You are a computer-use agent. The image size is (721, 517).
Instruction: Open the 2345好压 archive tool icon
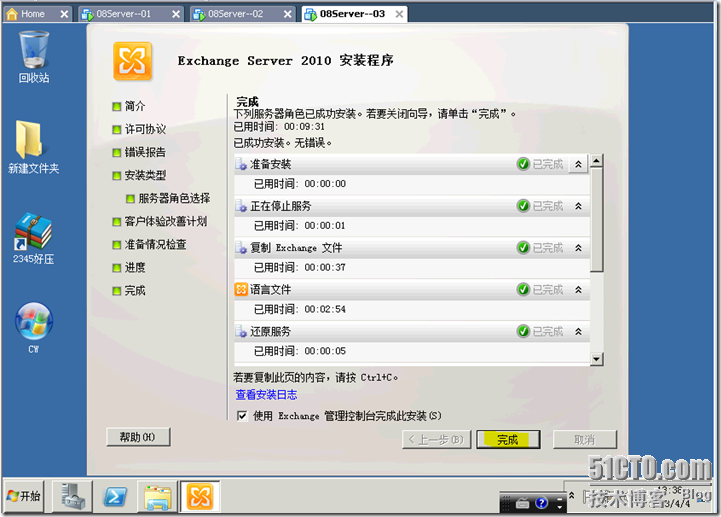[33, 238]
